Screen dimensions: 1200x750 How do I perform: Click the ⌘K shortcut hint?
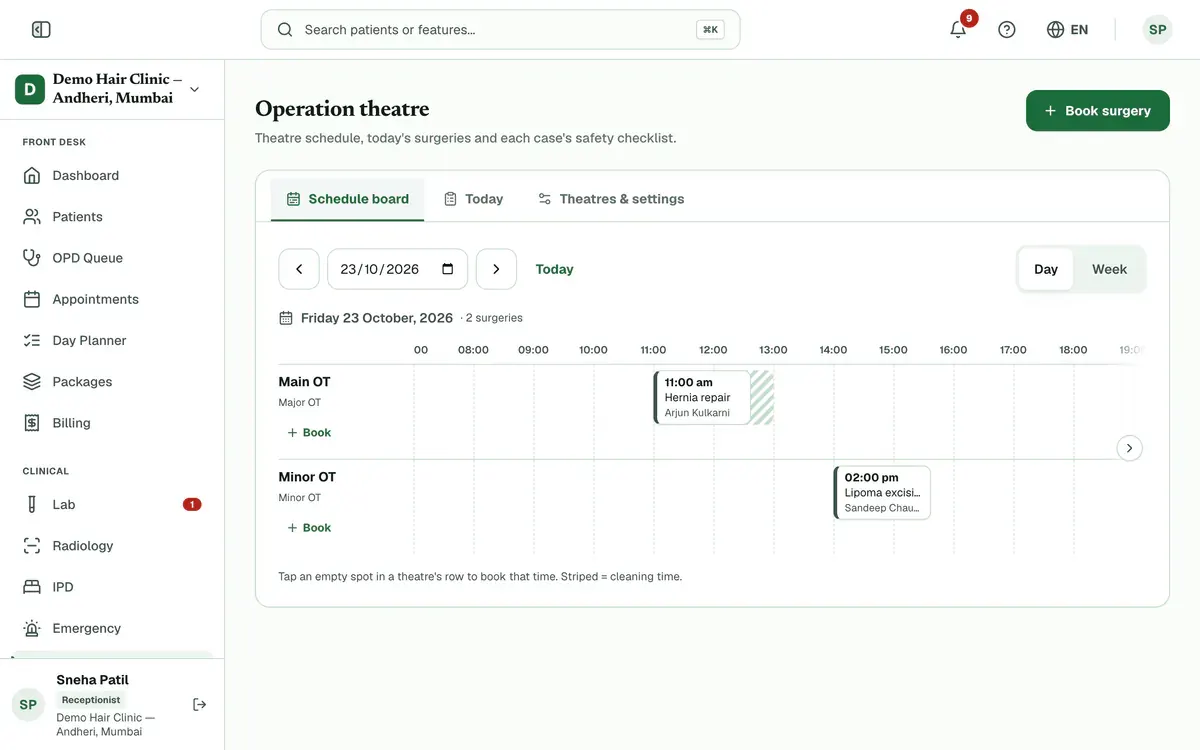710,30
